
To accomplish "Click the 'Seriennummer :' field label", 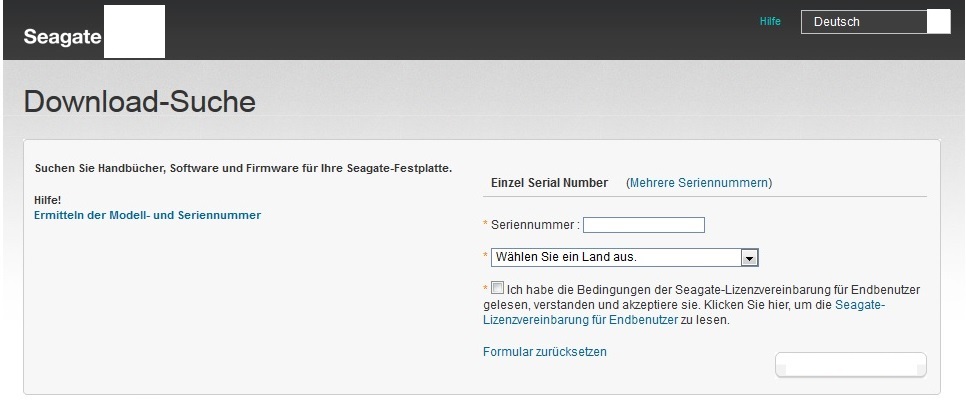I will [x=535, y=225].
